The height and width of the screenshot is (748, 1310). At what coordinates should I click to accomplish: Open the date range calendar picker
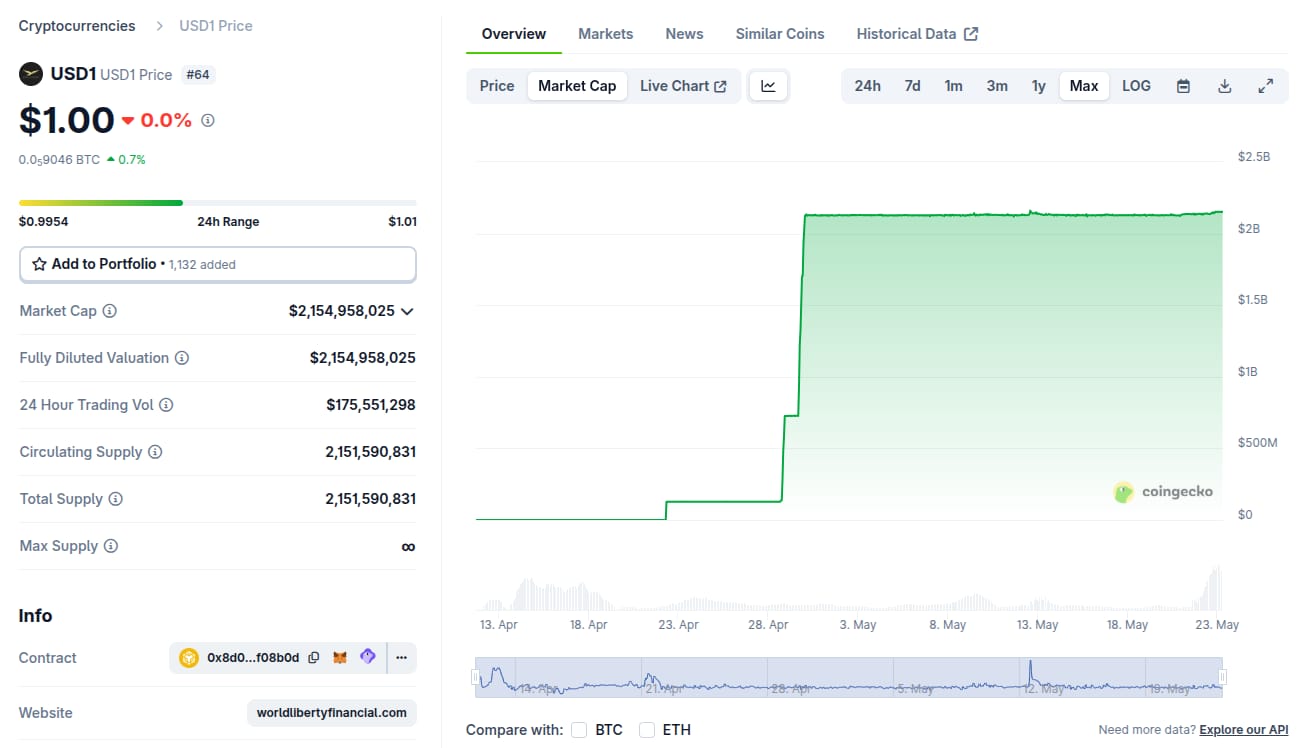[1183, 86]
